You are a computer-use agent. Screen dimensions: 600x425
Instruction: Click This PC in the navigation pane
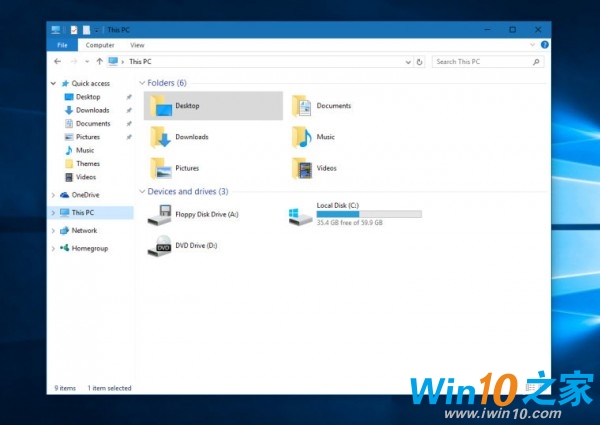[83, 213]
